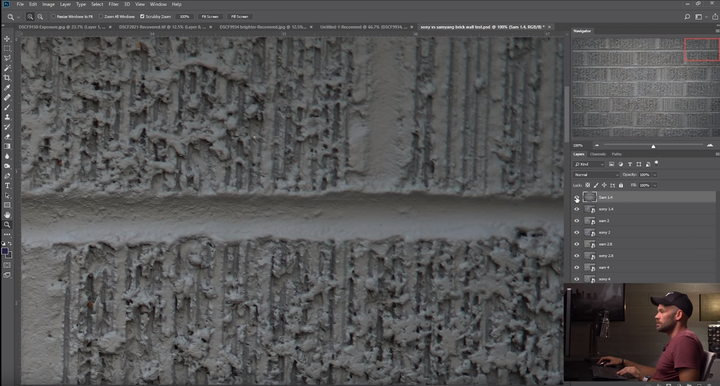Viewport: 720px width, 386px height.
Task: Select the Horizontal Type tool
Action: click(x=7, y=186)
